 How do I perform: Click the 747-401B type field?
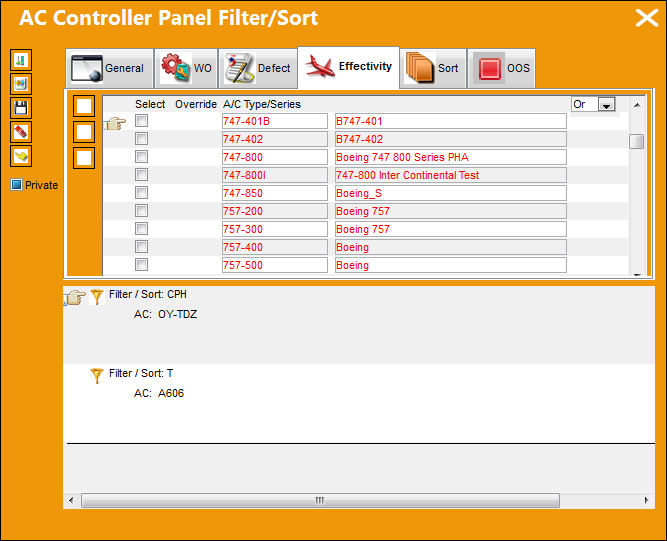point(274,121)
